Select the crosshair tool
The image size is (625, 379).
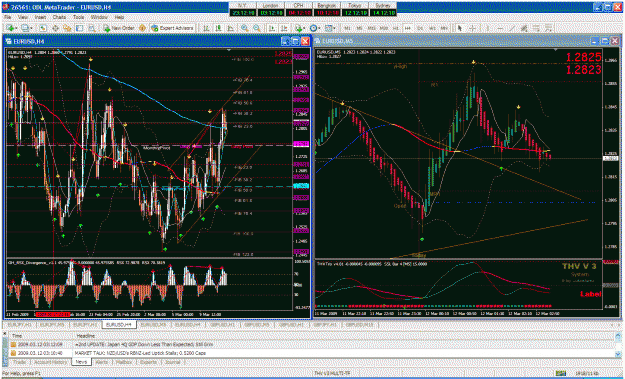pyautogui.click(x=472, y=28)
